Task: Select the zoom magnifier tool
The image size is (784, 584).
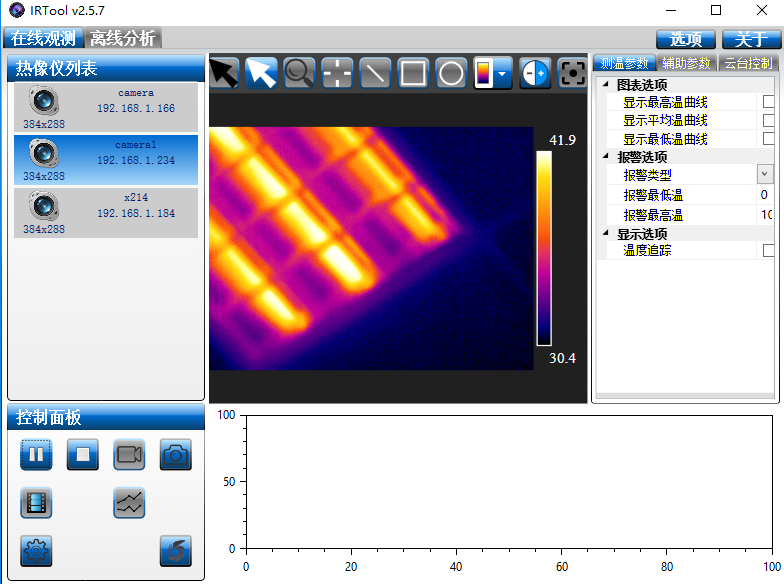Action: [299, 73]
